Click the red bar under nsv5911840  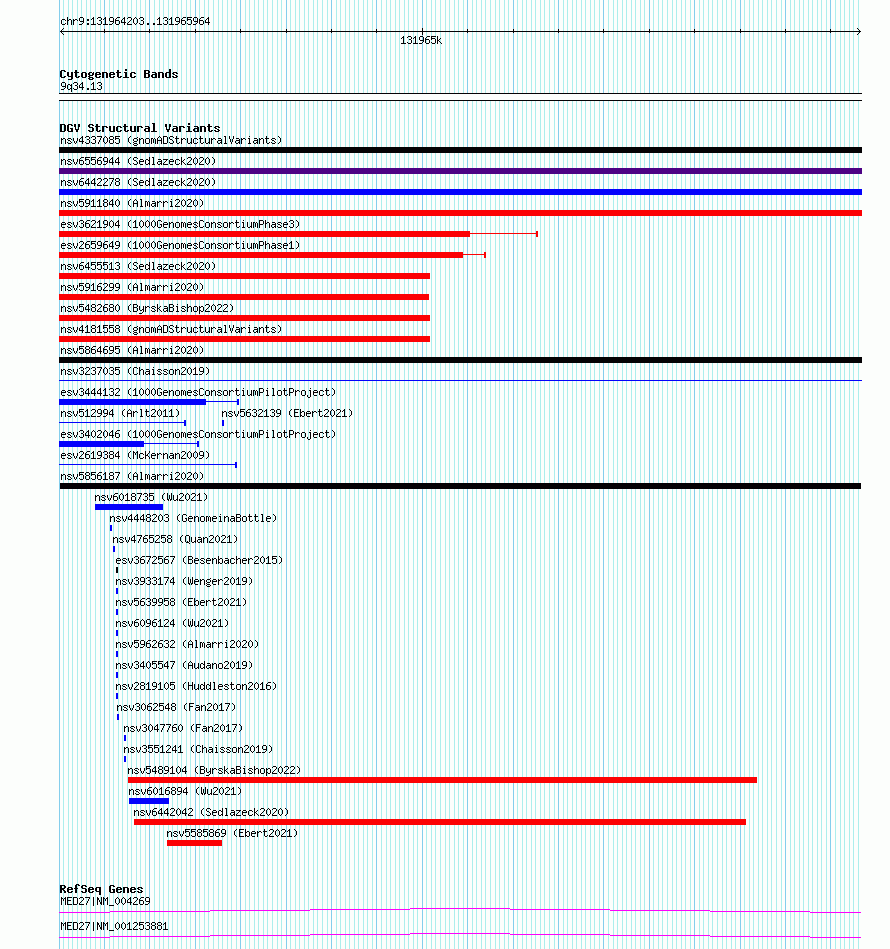tap(460, 213)
